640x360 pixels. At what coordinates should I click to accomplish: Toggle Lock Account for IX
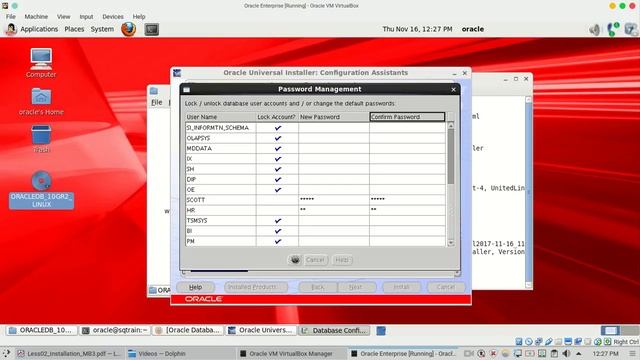tap(278, 159)
